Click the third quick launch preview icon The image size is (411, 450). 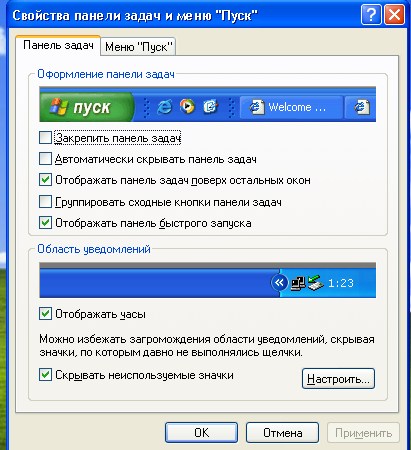pos(210,107)
